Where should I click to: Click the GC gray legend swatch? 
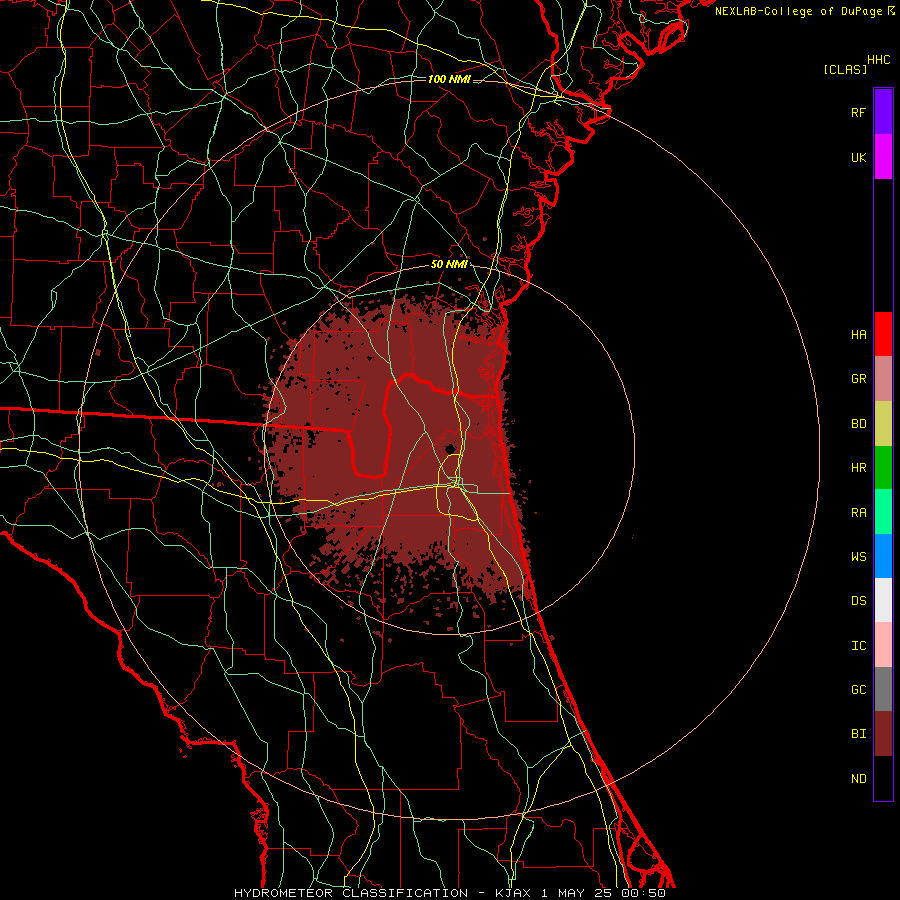tap(883, 689)
